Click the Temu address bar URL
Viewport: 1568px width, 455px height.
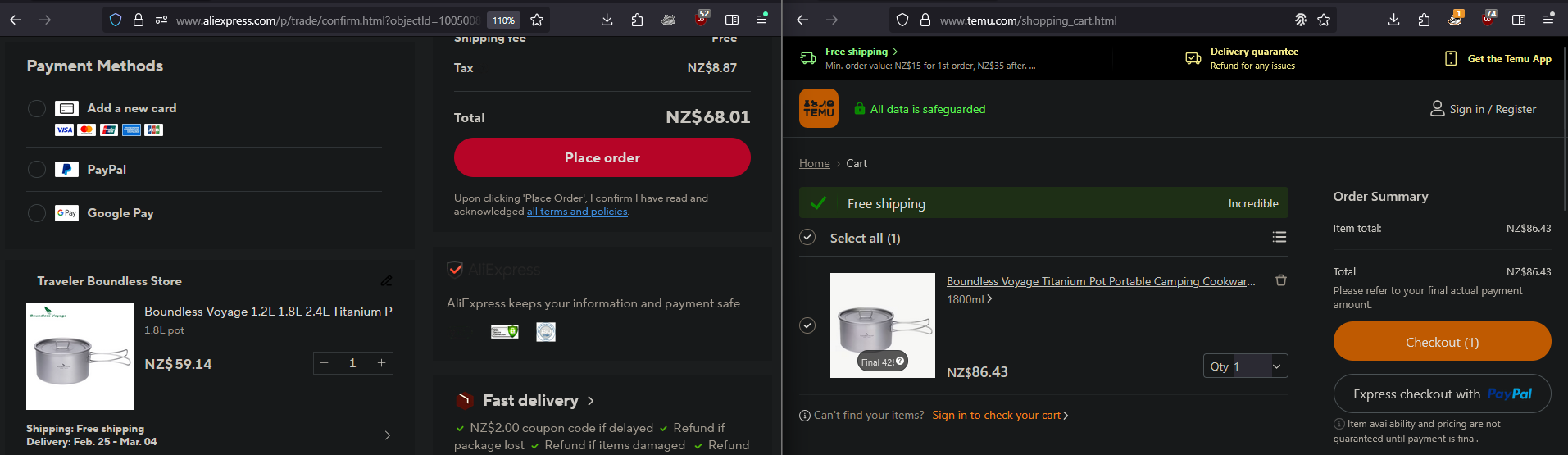[1028, 20]
